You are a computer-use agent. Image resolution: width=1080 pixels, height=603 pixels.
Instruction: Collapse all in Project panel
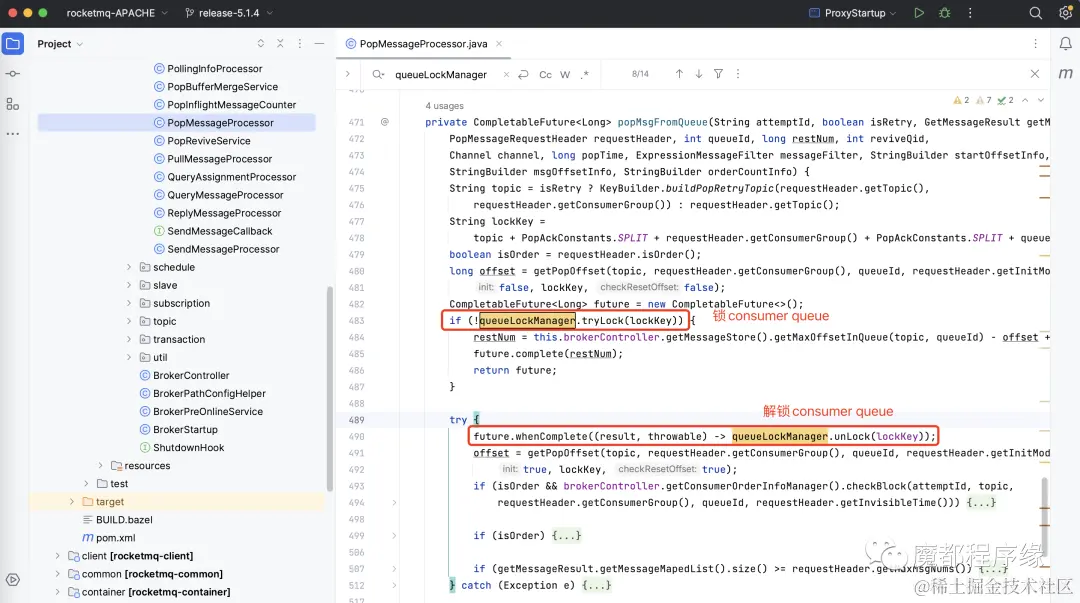click(x=280, y=43)
